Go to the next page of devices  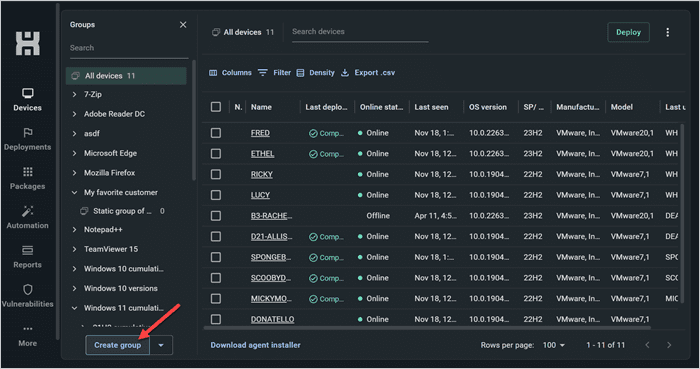pos(669,345)
